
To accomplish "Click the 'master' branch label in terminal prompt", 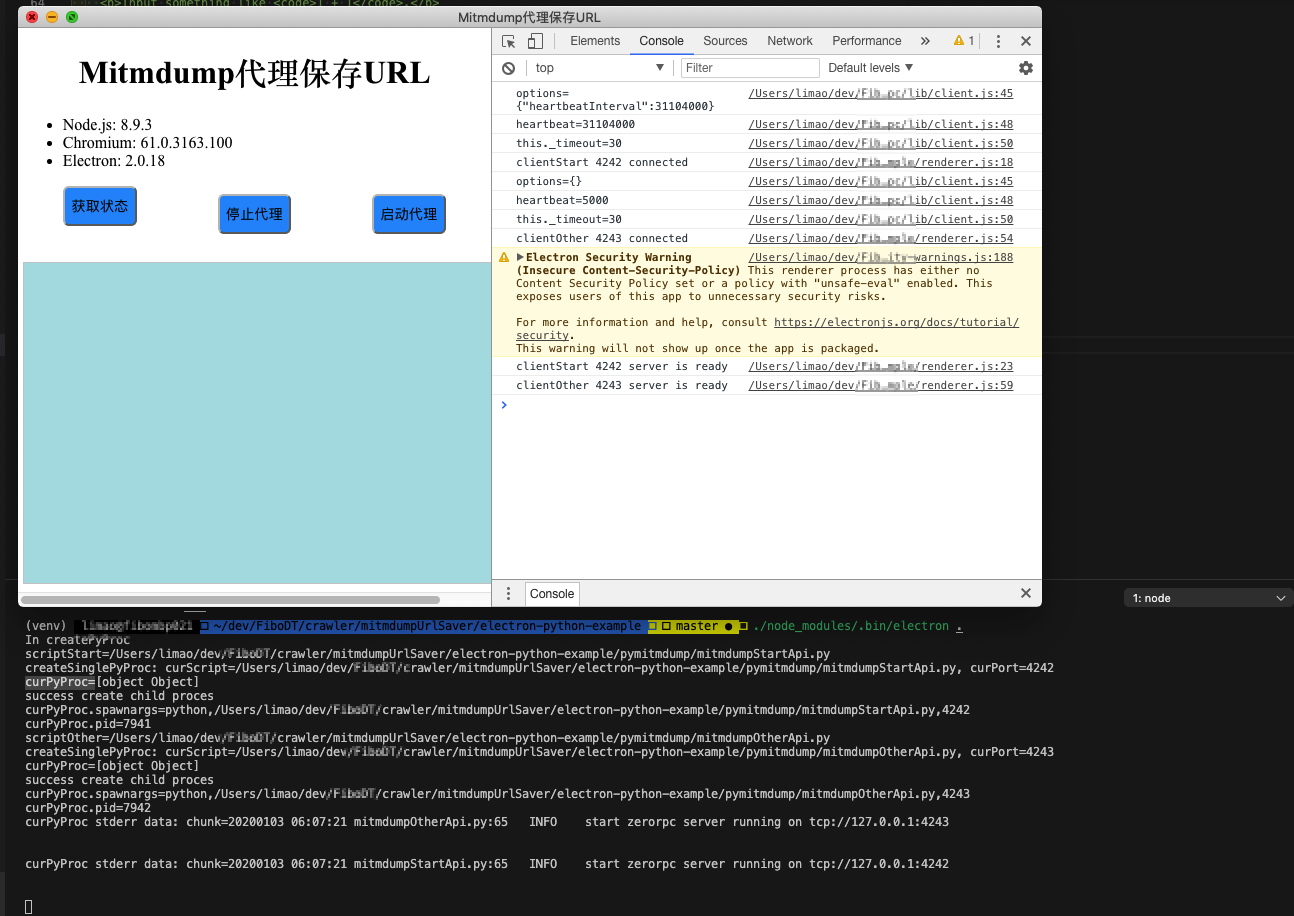I will coord(696,626).
